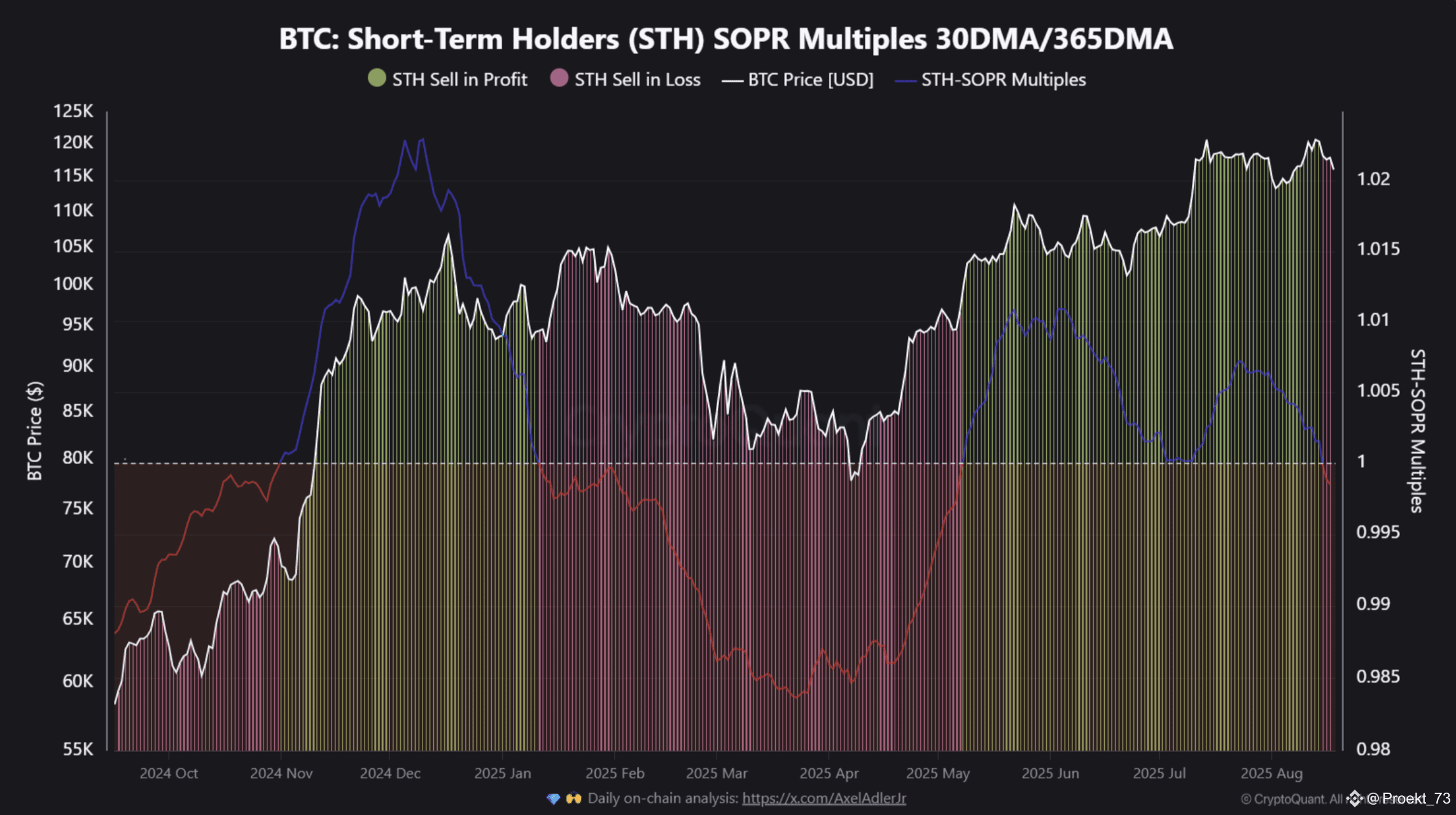Viewport: 1456px width, 815px height.
Task: Click the Binance logo beside @Proekt_73
Action: 1354,798
